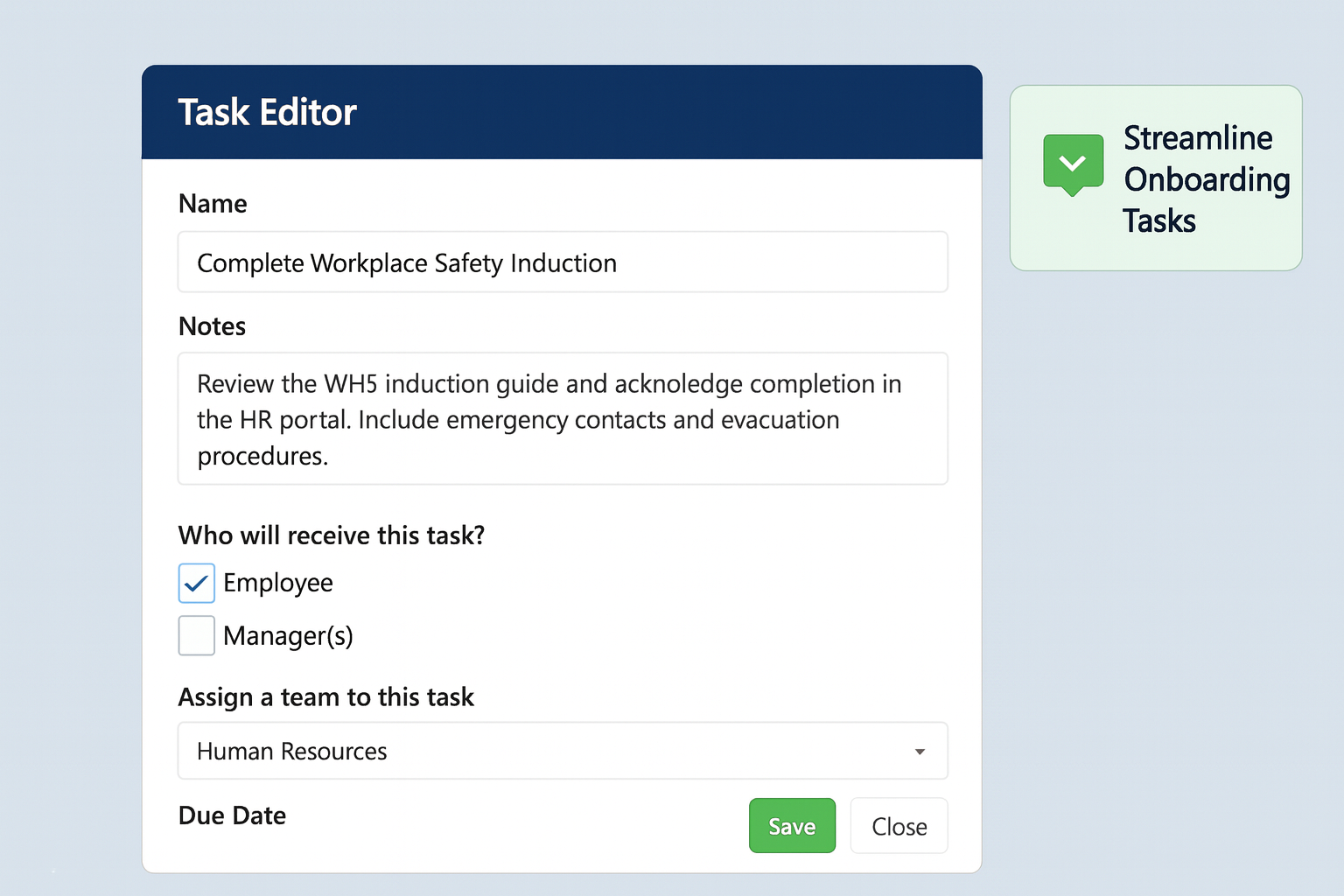Click inside the Notes text area

563,418
